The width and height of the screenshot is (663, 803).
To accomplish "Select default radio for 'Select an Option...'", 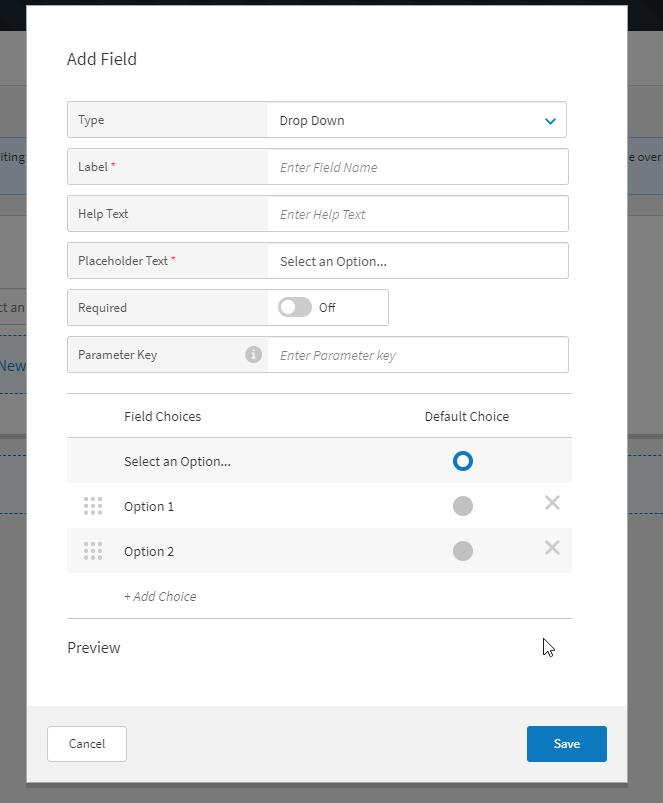I will point(462,461).
